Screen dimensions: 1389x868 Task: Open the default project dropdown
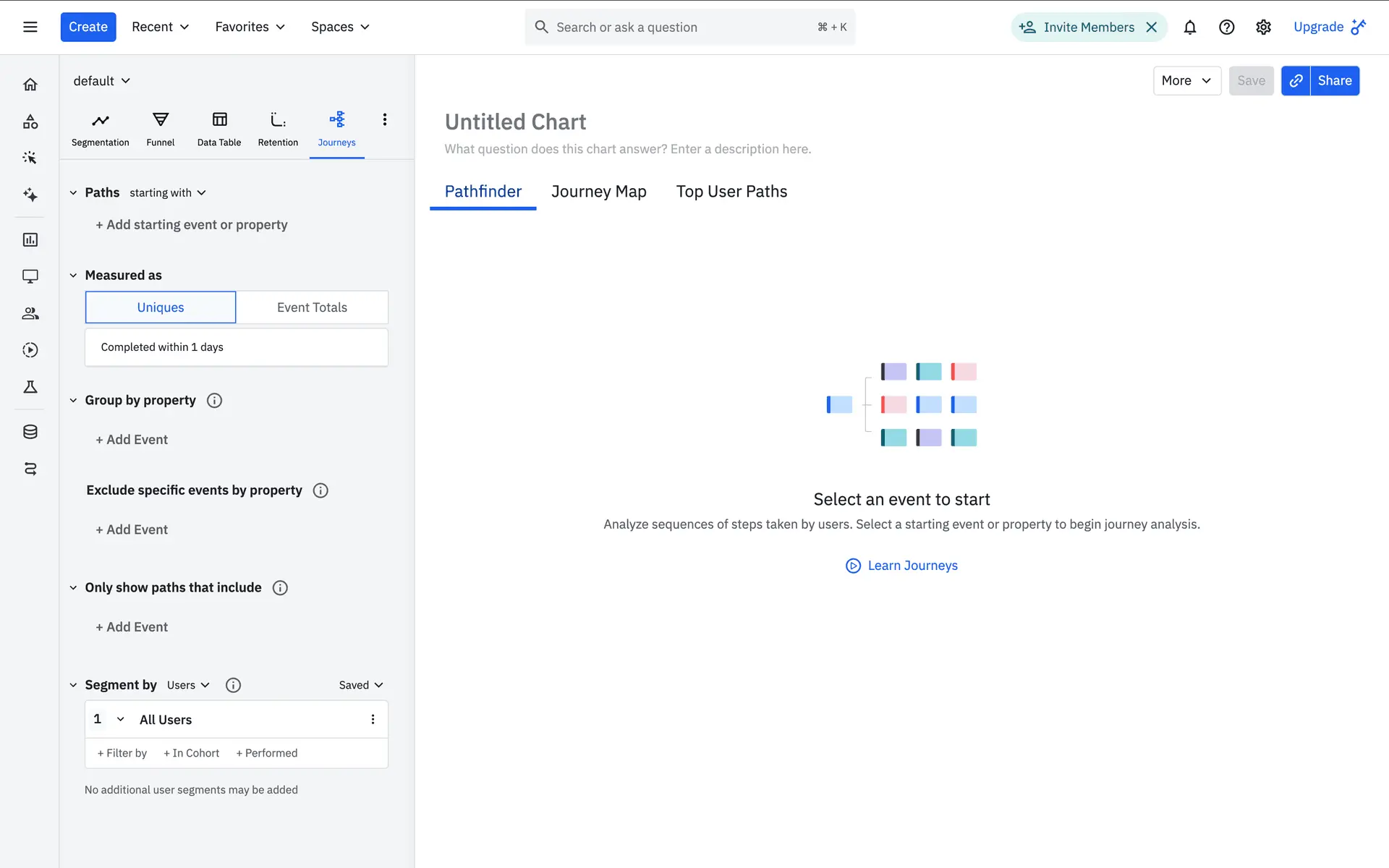pos(102,81)
